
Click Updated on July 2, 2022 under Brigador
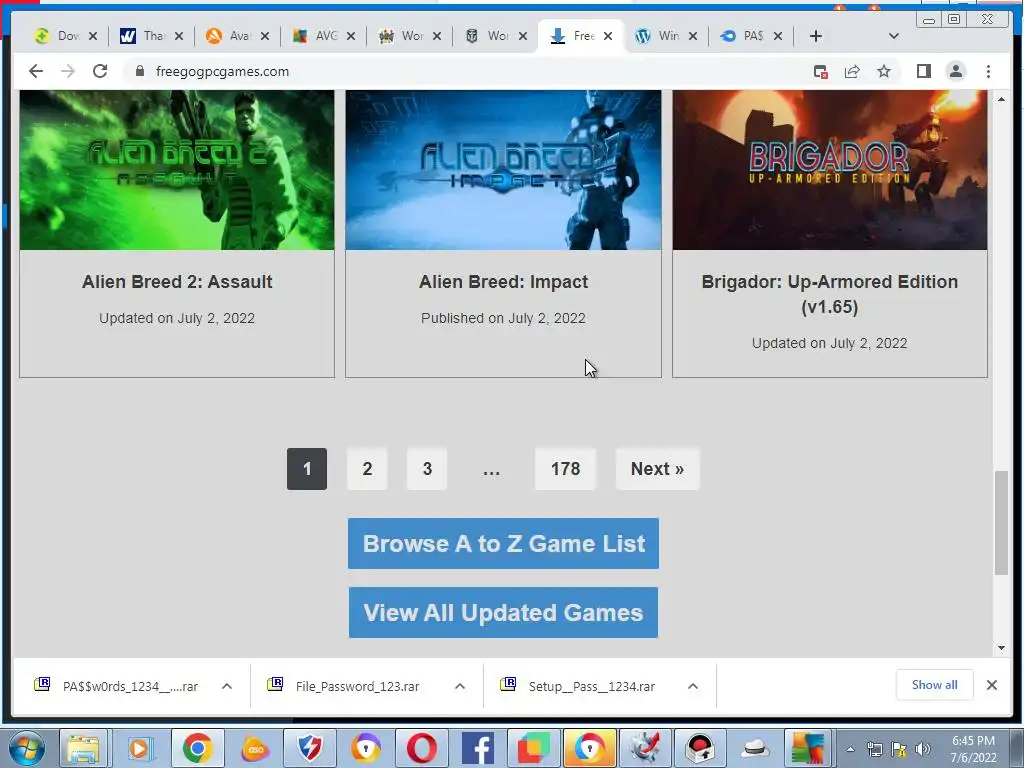point(829,343)
